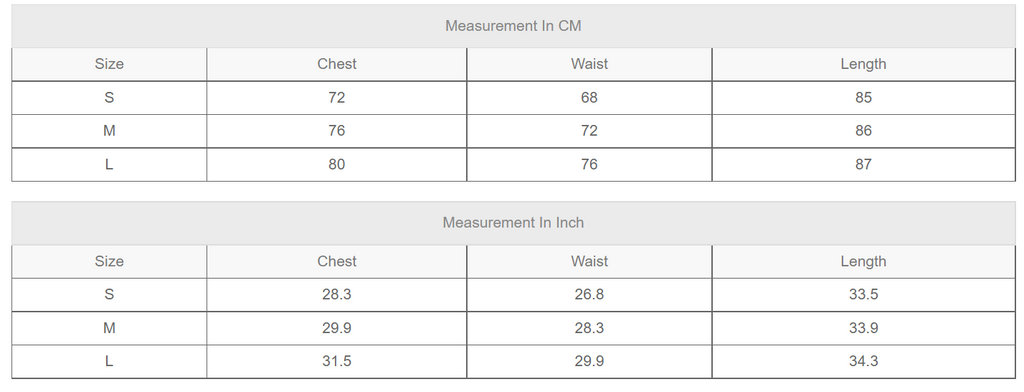
Task: Click the chest value 80 for size L
Action: 336,165
